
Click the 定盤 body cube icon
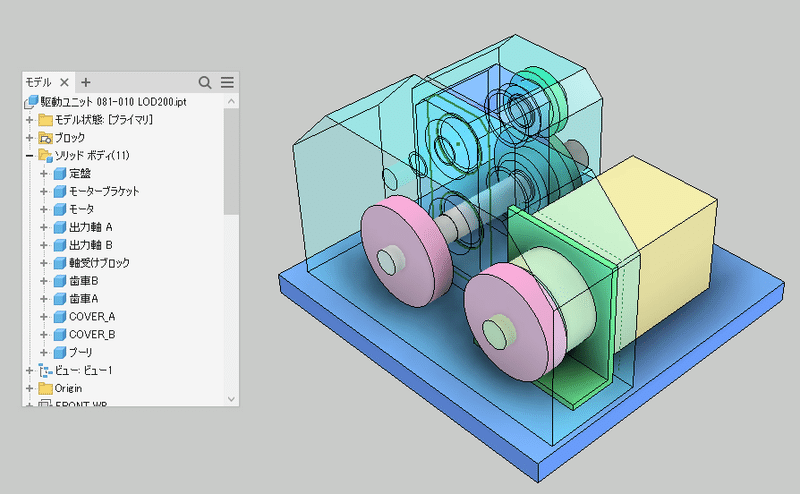point(60,174)
